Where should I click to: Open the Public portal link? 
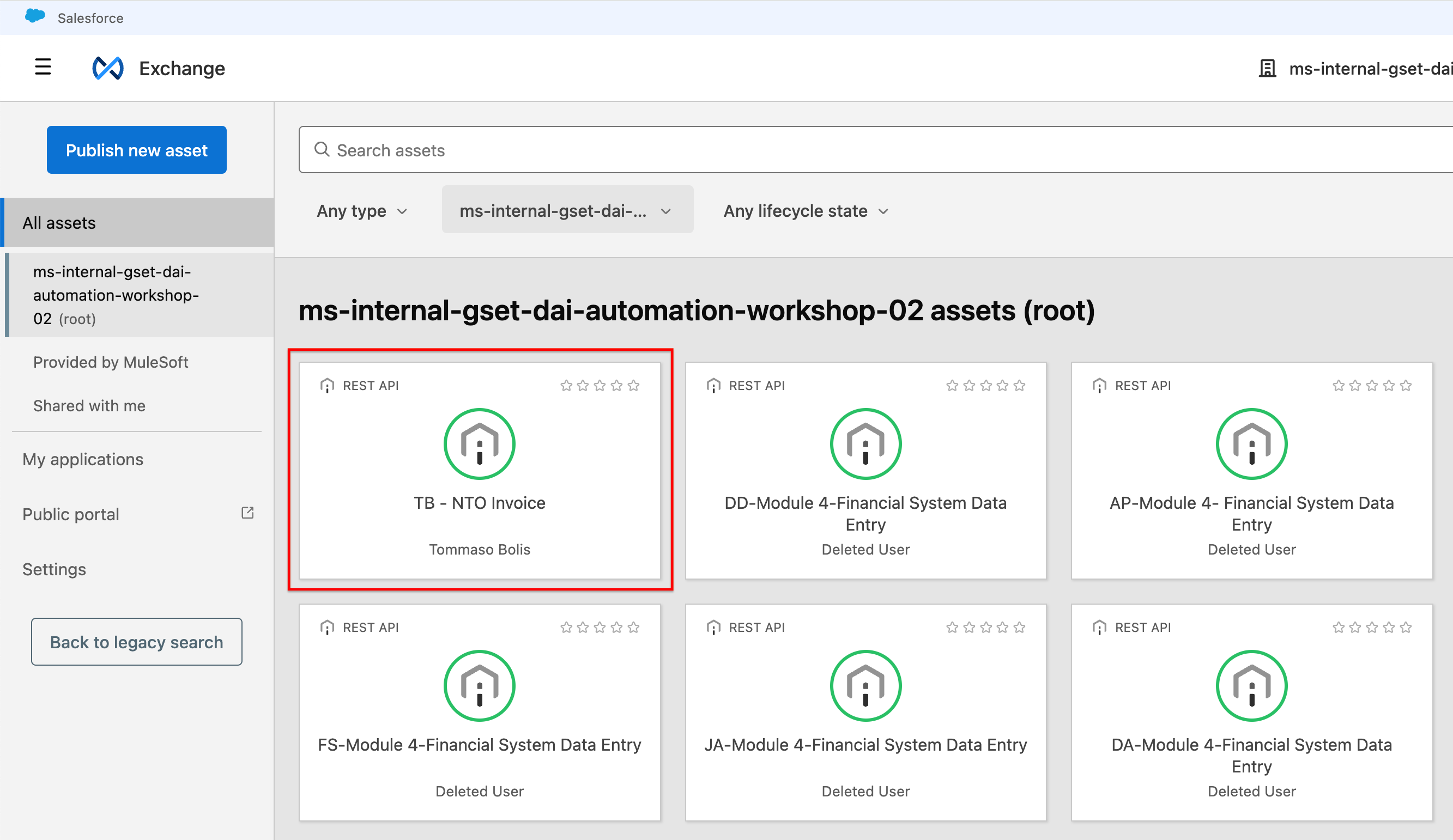coord(71,514)
